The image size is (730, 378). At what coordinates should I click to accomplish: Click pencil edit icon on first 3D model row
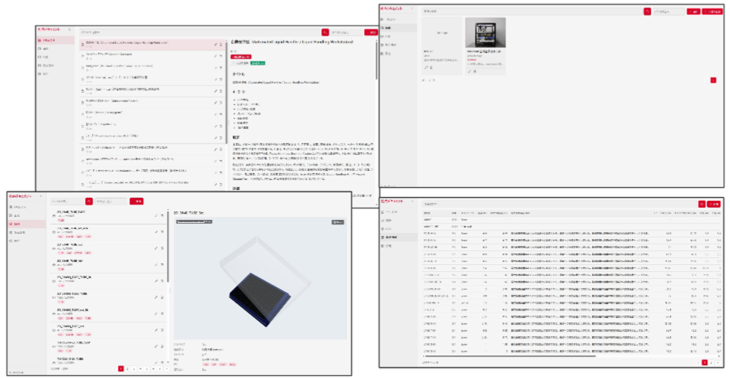[156, 215]
